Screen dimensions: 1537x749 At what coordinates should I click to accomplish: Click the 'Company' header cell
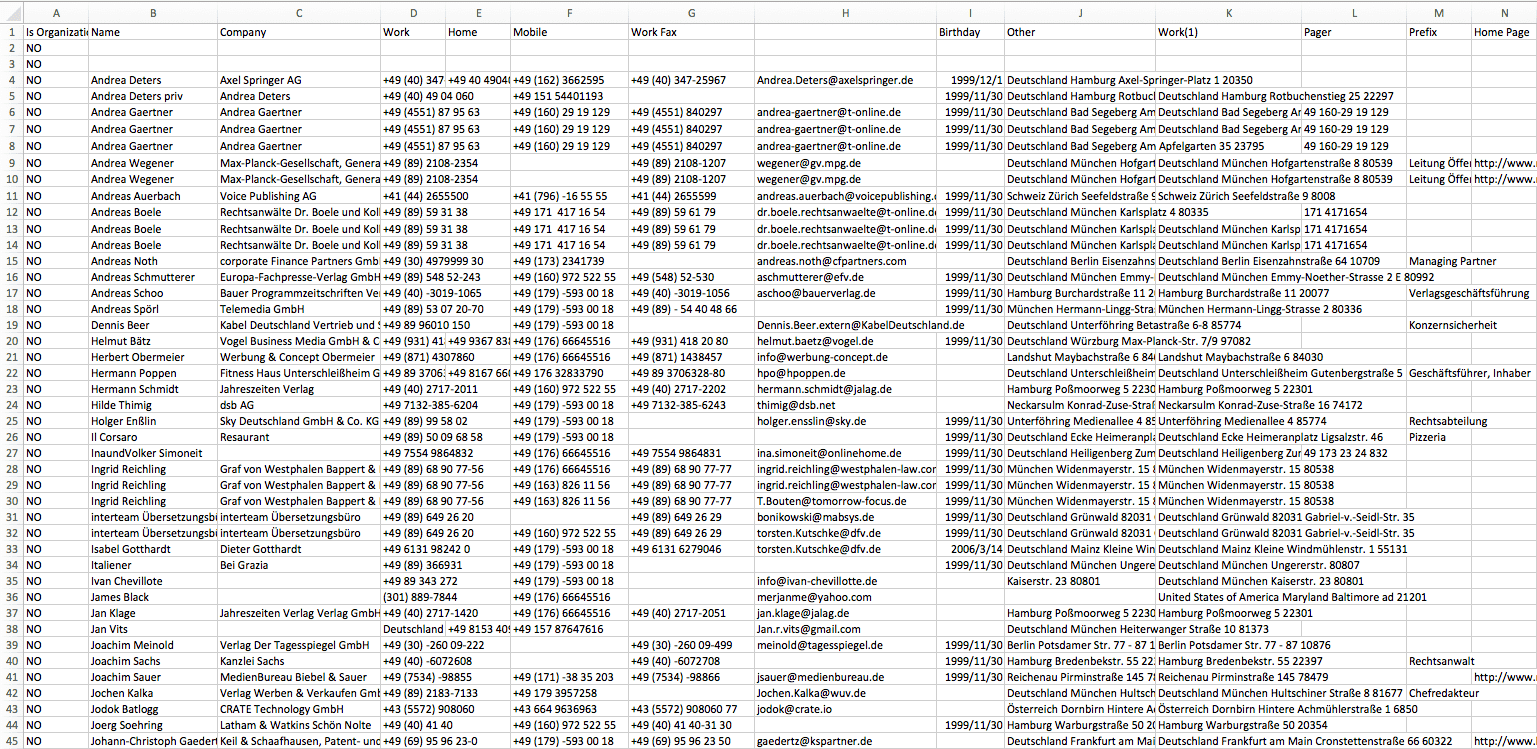(x=299, y=32)
